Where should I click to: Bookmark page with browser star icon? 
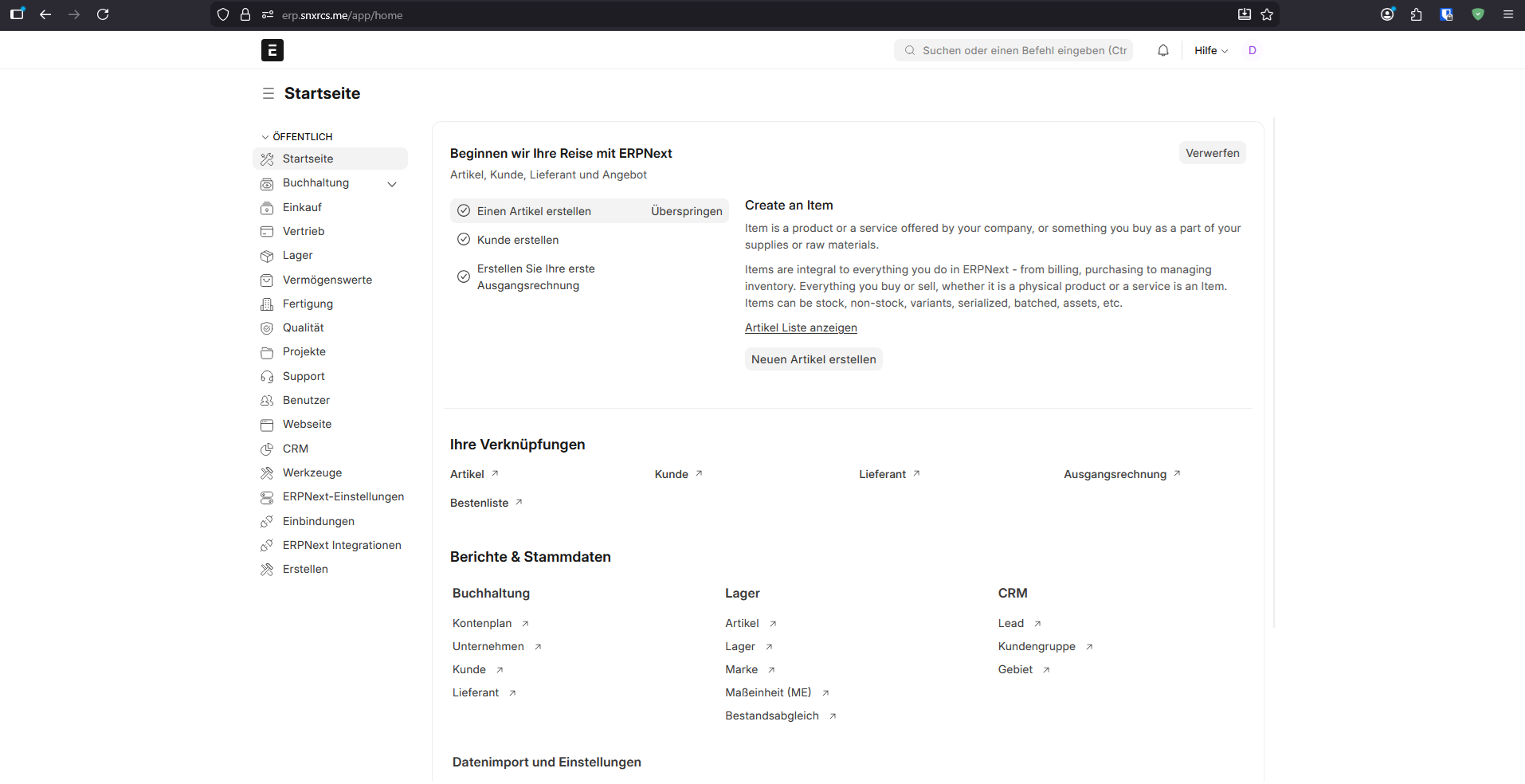tap(1267, 14)
